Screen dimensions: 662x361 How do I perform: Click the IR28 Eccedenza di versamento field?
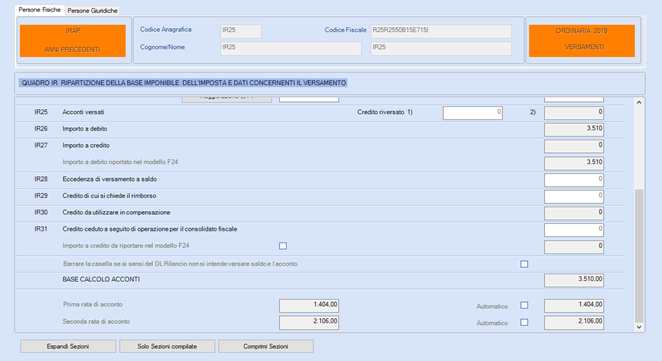pos(574,180)
